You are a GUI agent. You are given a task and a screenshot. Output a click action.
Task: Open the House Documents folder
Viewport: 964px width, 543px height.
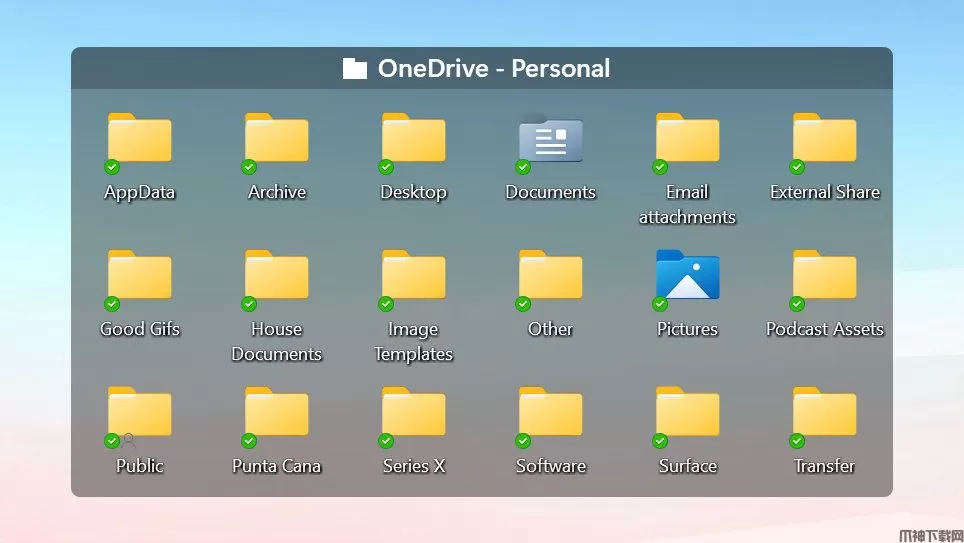276,276
